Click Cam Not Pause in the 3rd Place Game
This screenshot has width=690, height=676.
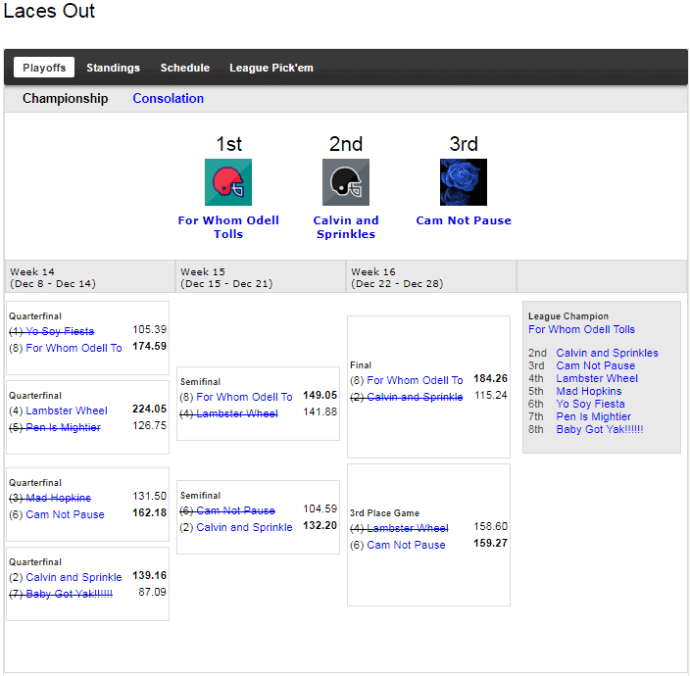click(406, 545)
